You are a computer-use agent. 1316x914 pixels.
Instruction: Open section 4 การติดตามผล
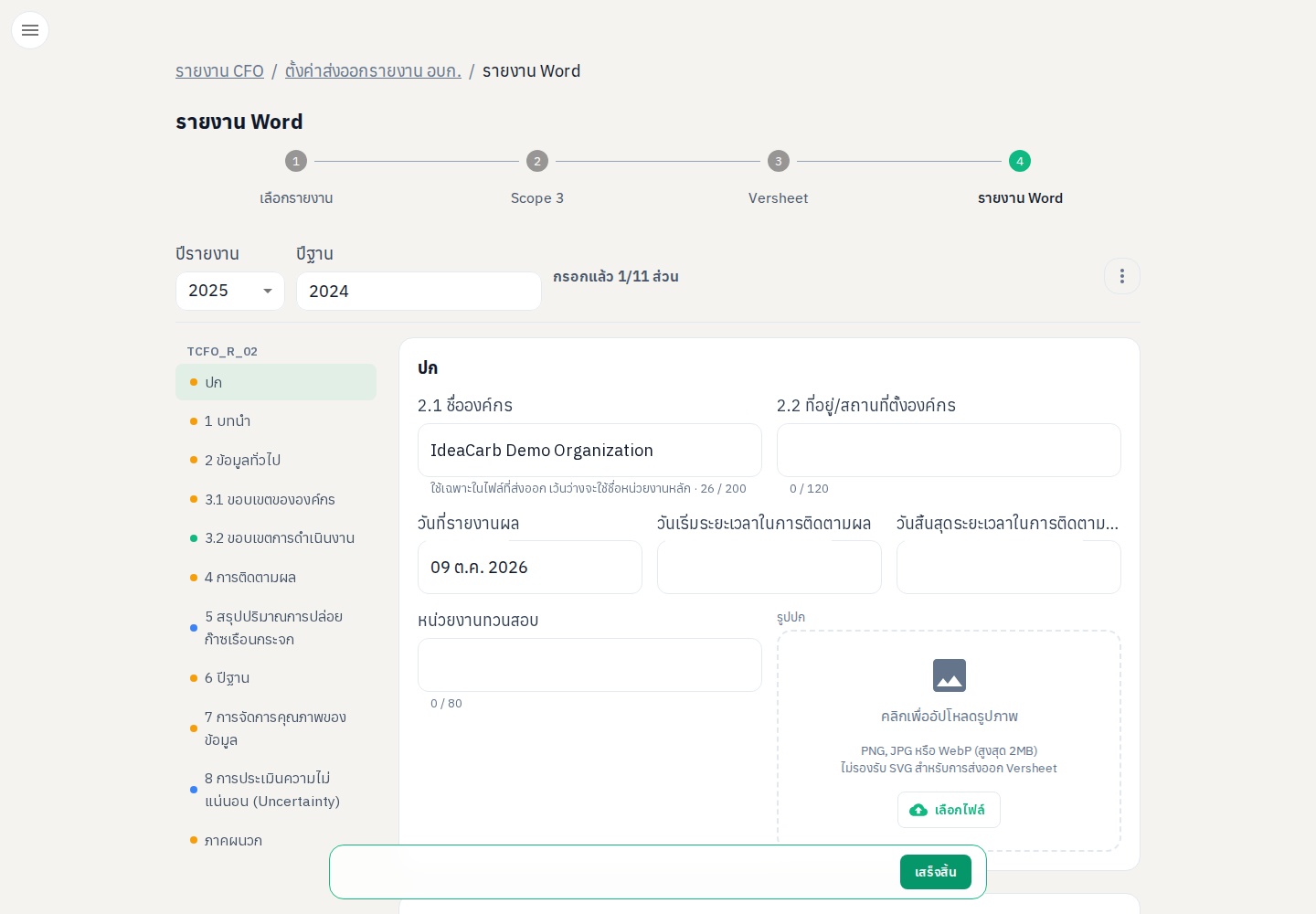[x=276, y=578]
